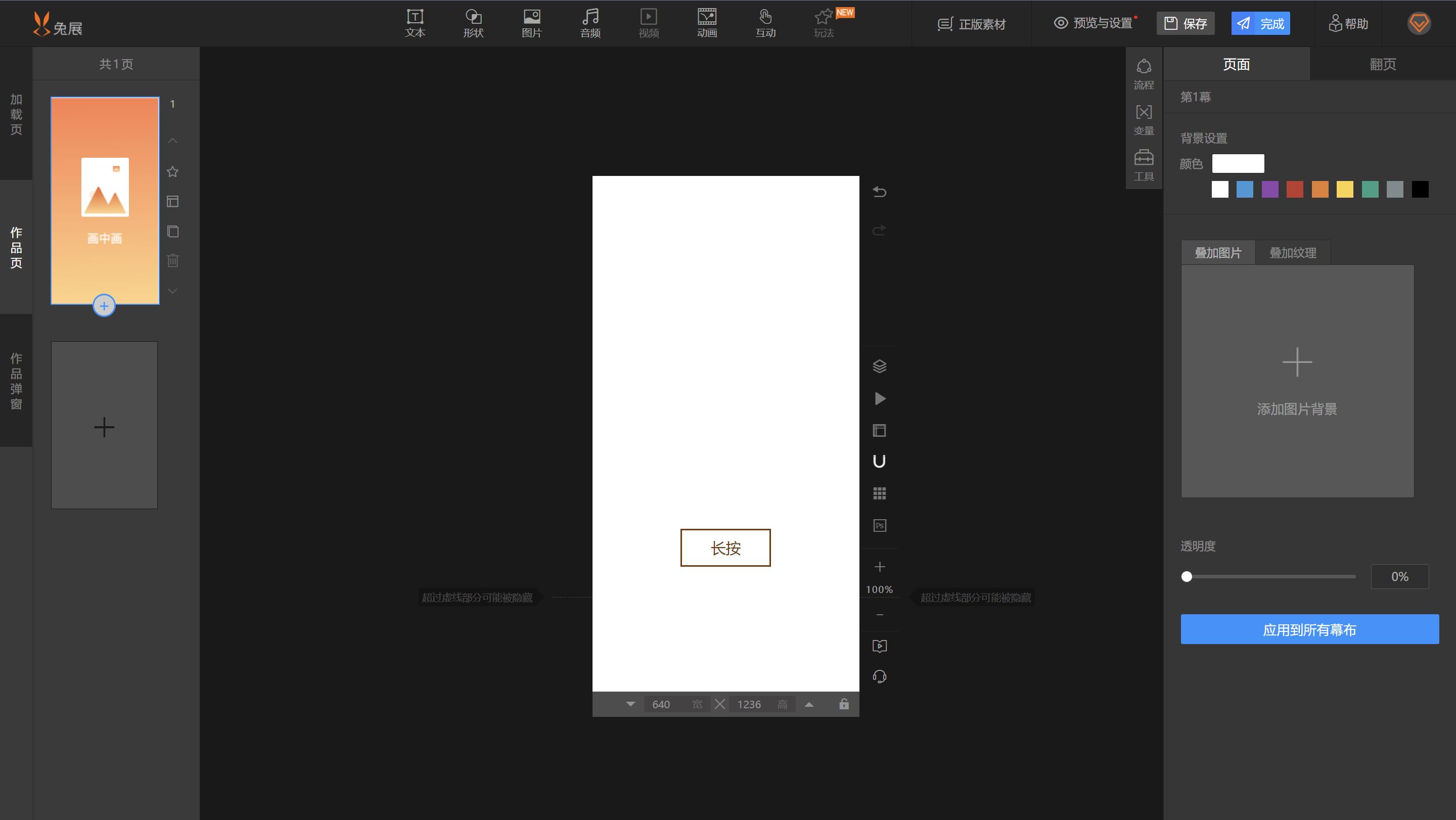This screenshot has height=820, width=1456.
Task: Switch to the 页面 tab
Action: (1236, 64)
